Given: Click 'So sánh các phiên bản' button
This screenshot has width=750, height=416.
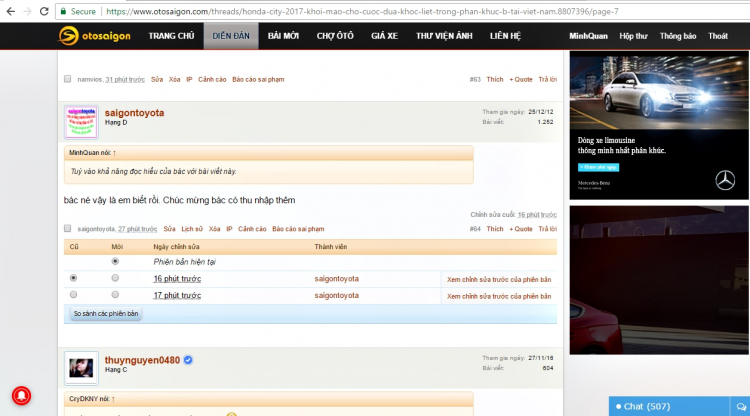Looking at the screenshot, I should click(106, 314).
